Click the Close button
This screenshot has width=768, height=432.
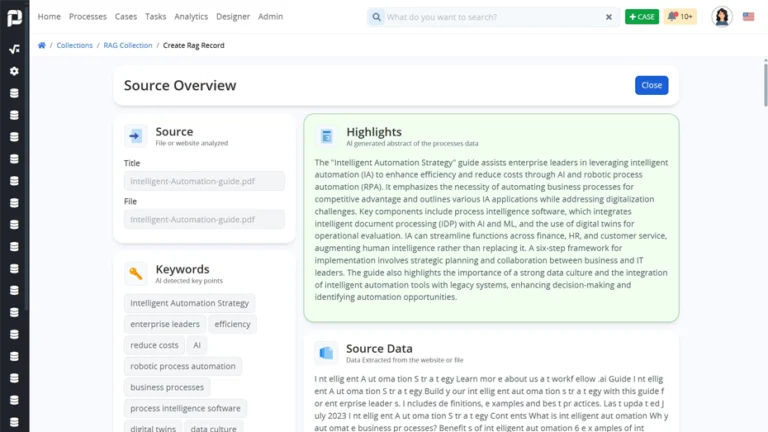(651, 85)
